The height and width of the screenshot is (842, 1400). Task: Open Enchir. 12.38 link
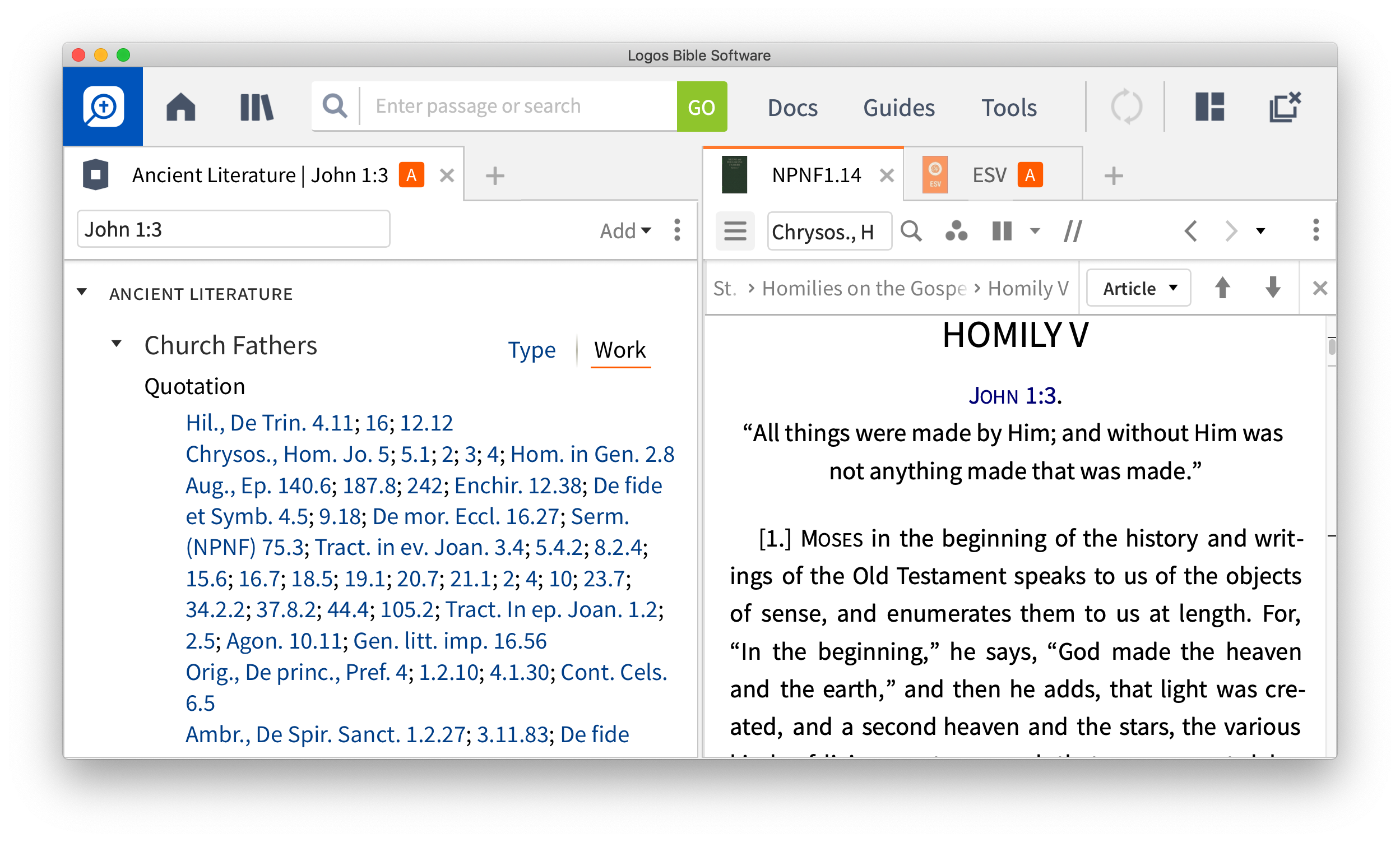[517, 485]
